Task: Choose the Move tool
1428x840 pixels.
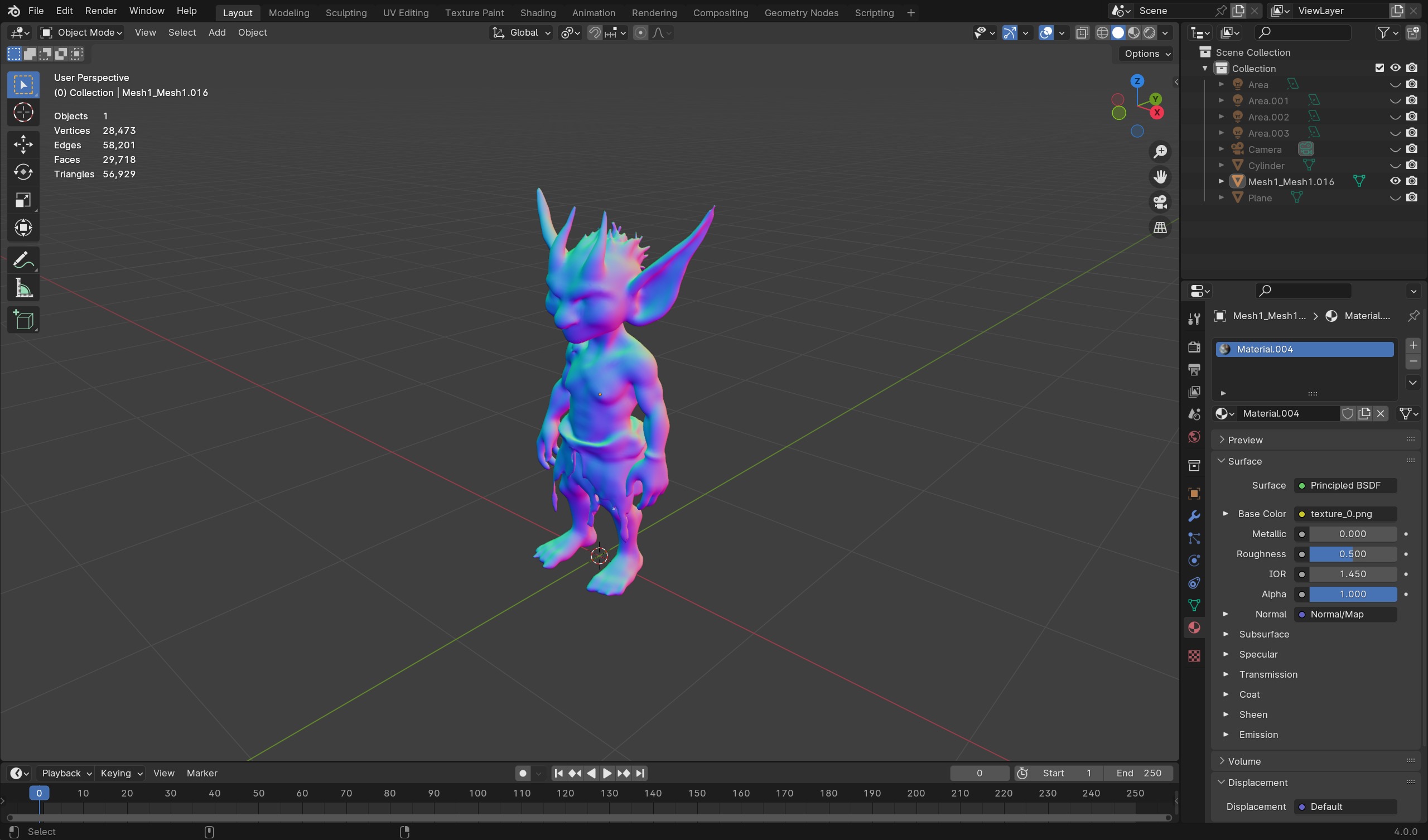Action: (x=23, y=144)
